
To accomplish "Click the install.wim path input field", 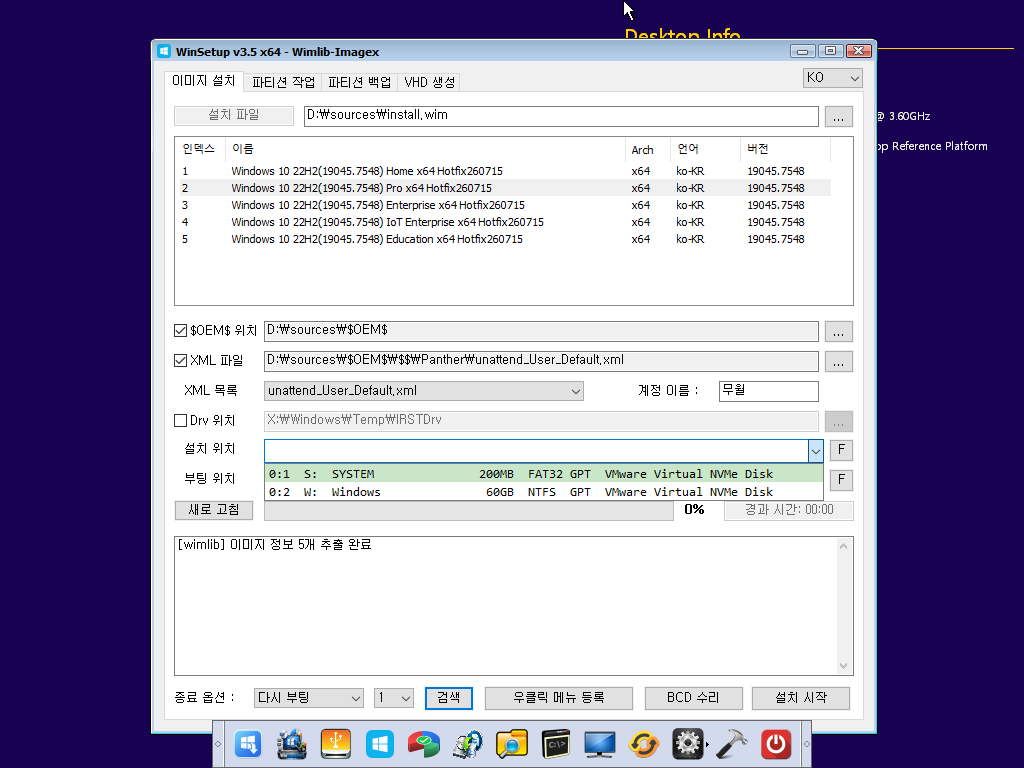I will click(x=561, y=116).
